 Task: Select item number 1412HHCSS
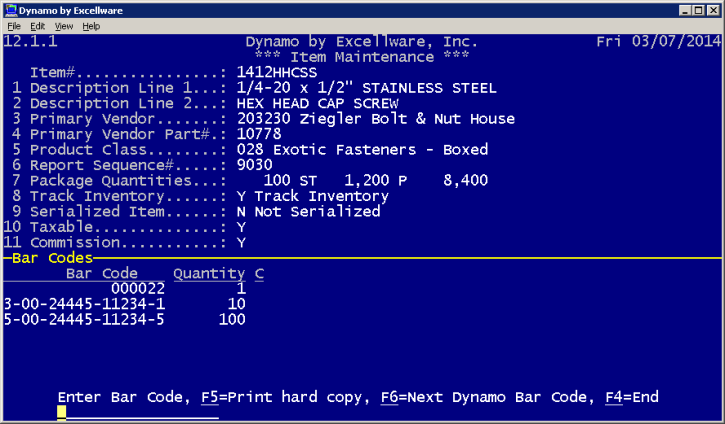click(x=276, y=73)
